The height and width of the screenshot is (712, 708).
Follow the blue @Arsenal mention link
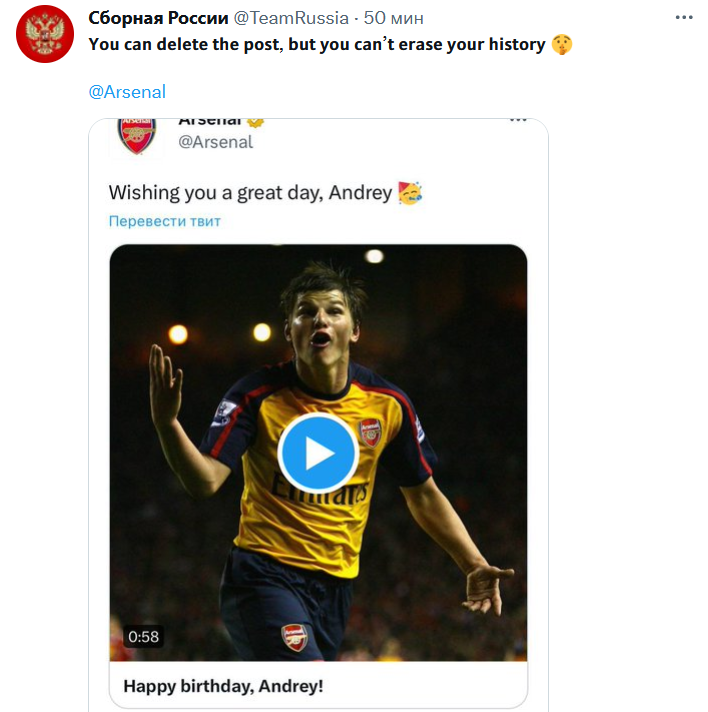pos(127,91)
